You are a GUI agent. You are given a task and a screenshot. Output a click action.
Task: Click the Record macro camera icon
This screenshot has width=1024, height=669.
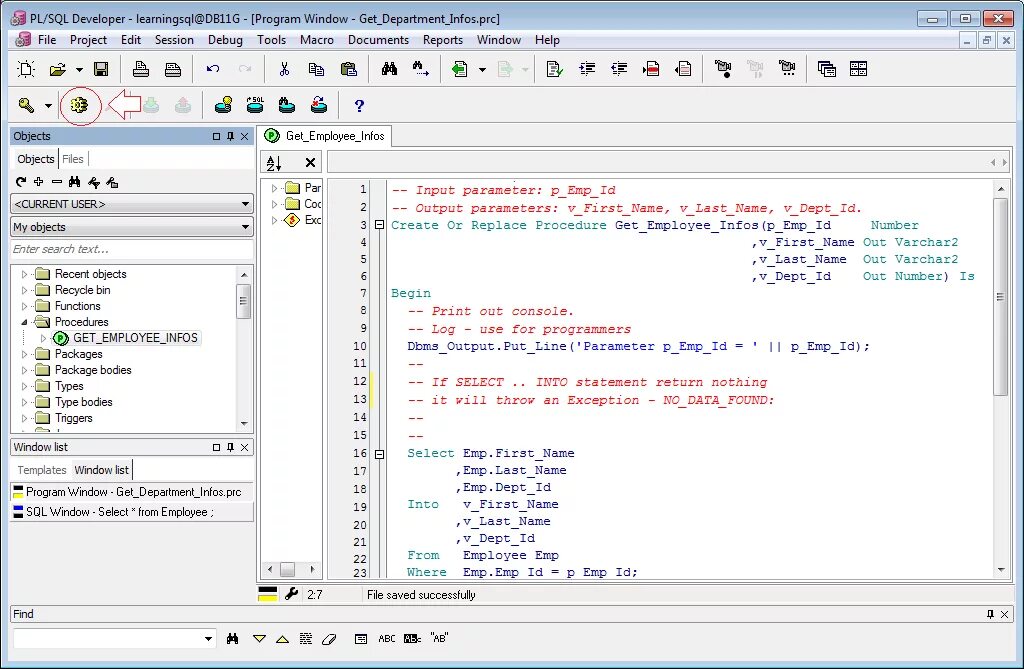[x=723, y=69]
